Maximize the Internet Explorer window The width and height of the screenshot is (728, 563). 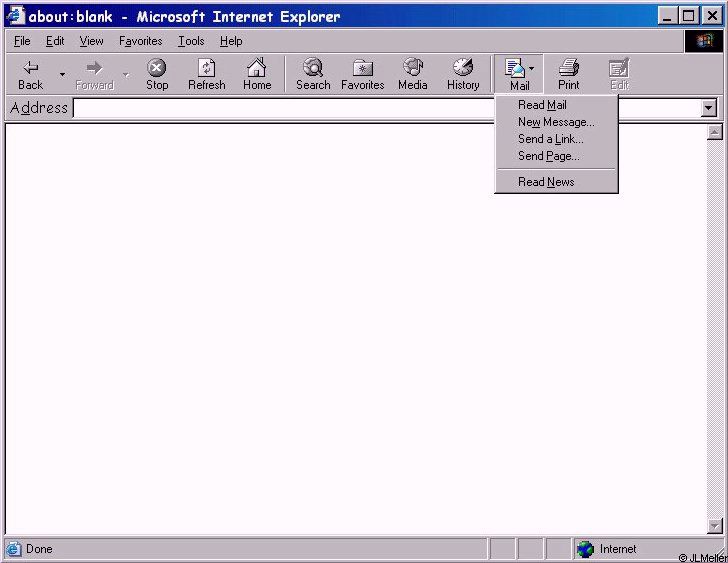pos(689,16)
